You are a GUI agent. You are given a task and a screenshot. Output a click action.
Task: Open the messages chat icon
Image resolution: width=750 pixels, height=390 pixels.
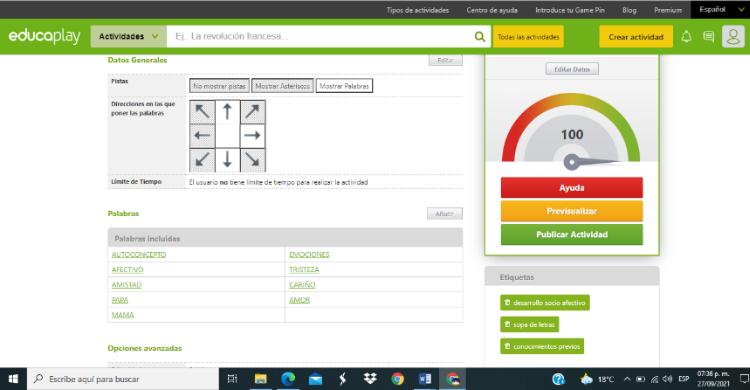708,37
